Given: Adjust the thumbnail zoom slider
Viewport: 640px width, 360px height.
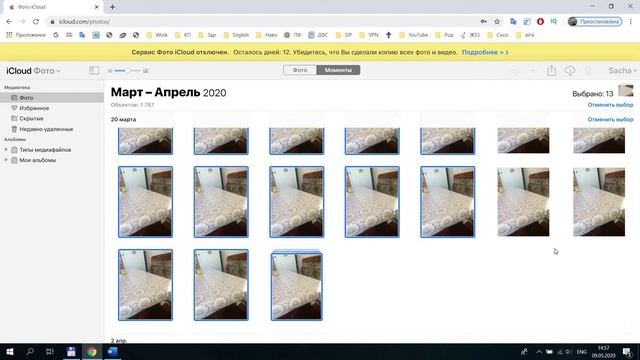Looking at the screenshot, I should 128,71.
